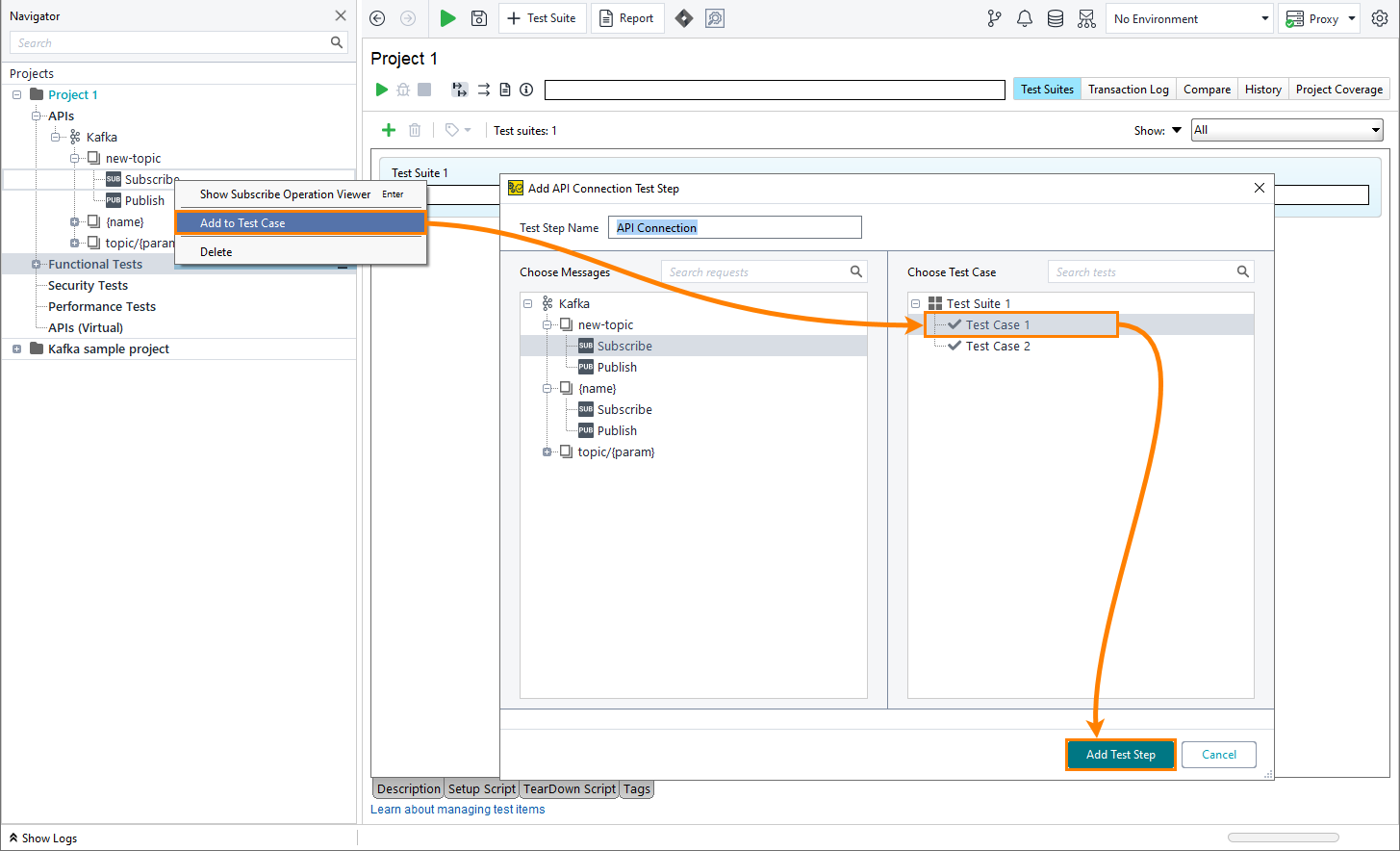Open notifications via the bell icon
Viewport: 1400px width, 851px height.
1024,17
